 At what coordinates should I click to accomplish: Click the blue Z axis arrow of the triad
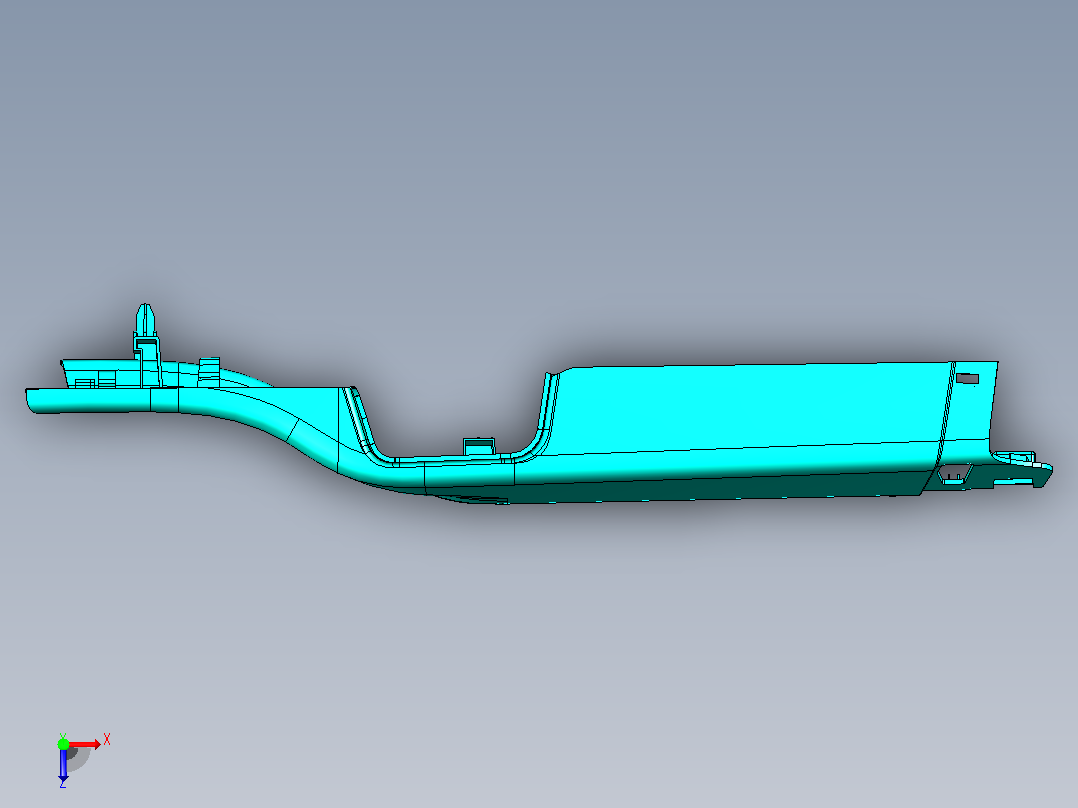63,765
